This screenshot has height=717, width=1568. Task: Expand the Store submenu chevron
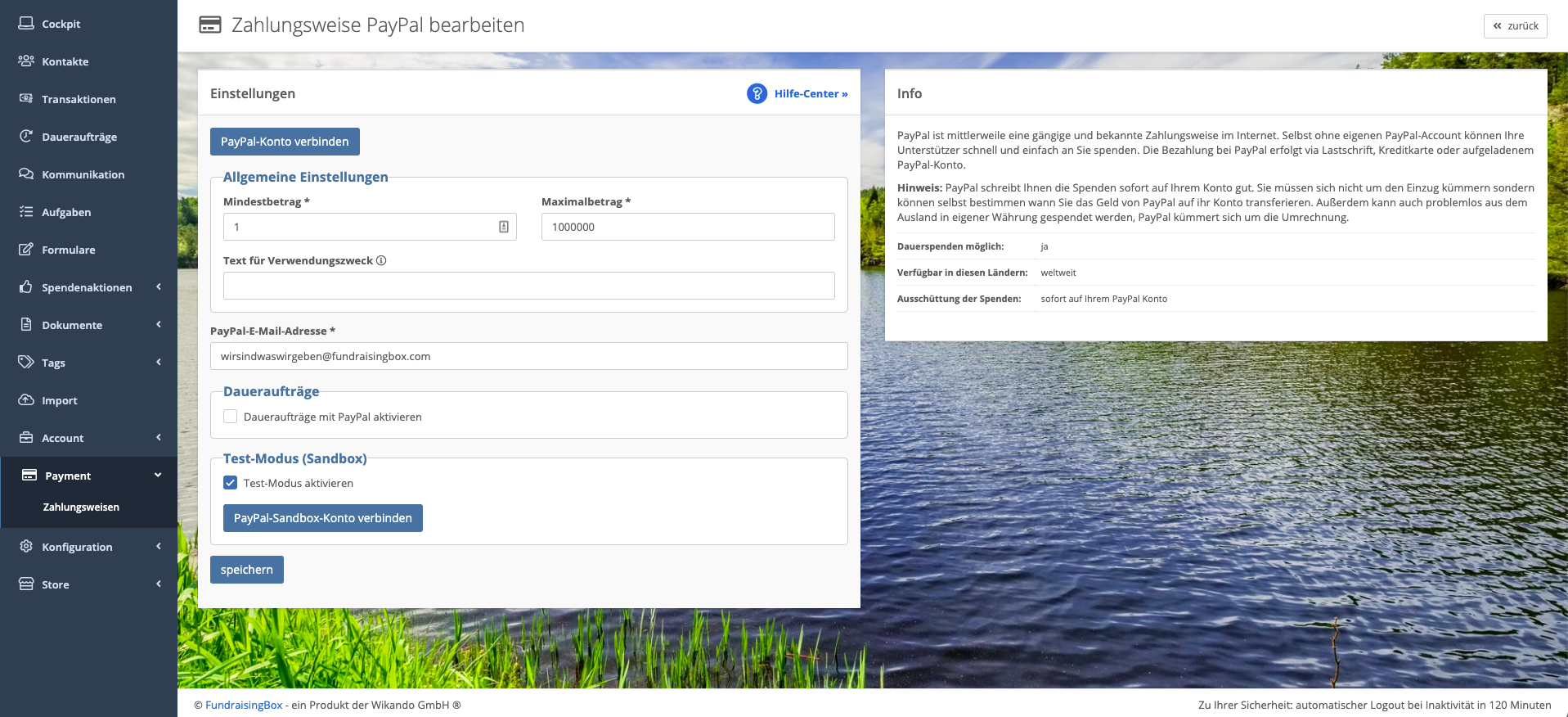click(x=159, y=584)
